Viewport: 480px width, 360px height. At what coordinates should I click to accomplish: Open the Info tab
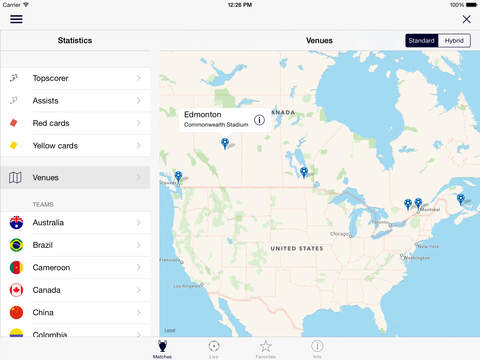pos(317,349)
